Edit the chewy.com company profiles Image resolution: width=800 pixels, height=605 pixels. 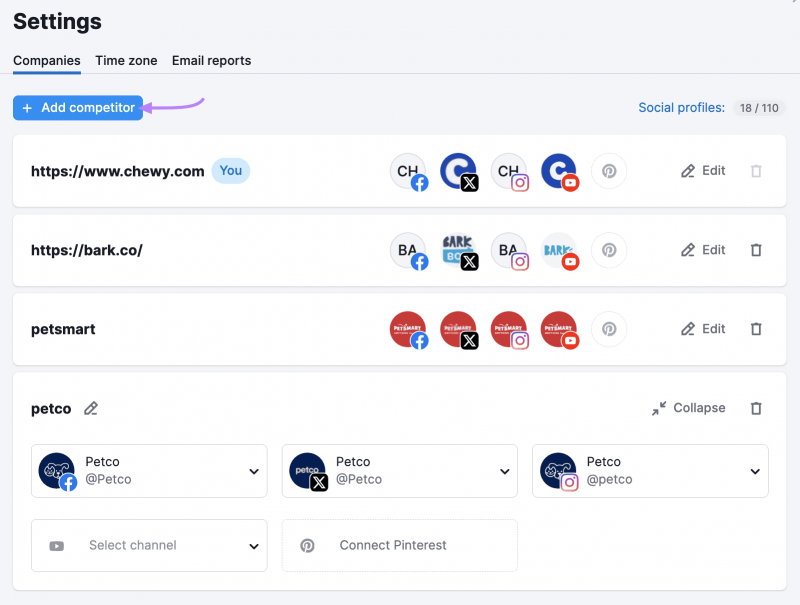point(703,171)
